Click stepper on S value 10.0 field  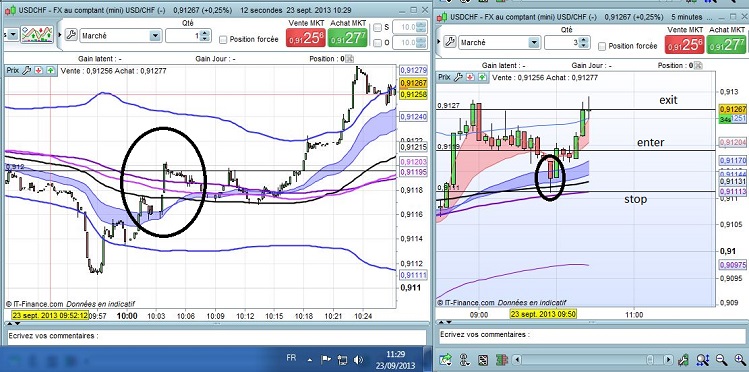point(422,27)
